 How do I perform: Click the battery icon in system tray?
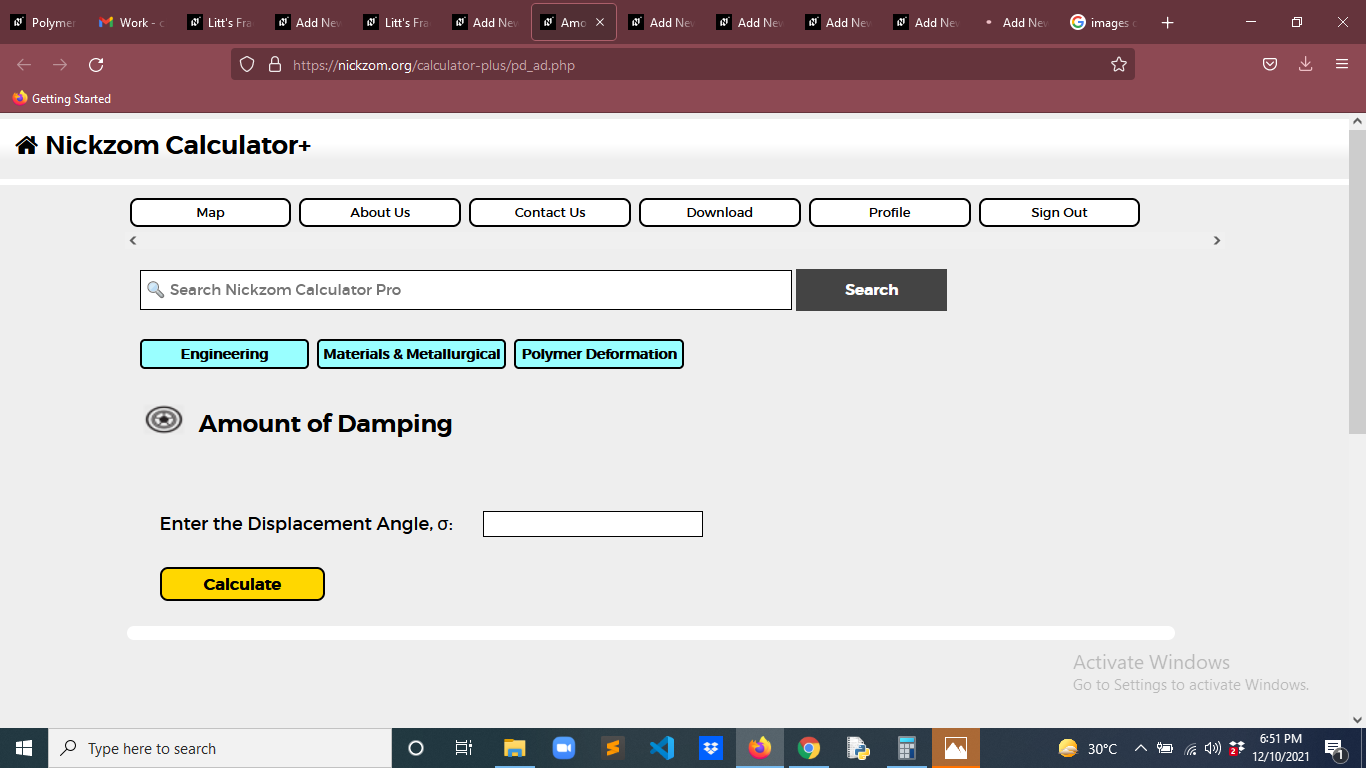(1165, 748)
